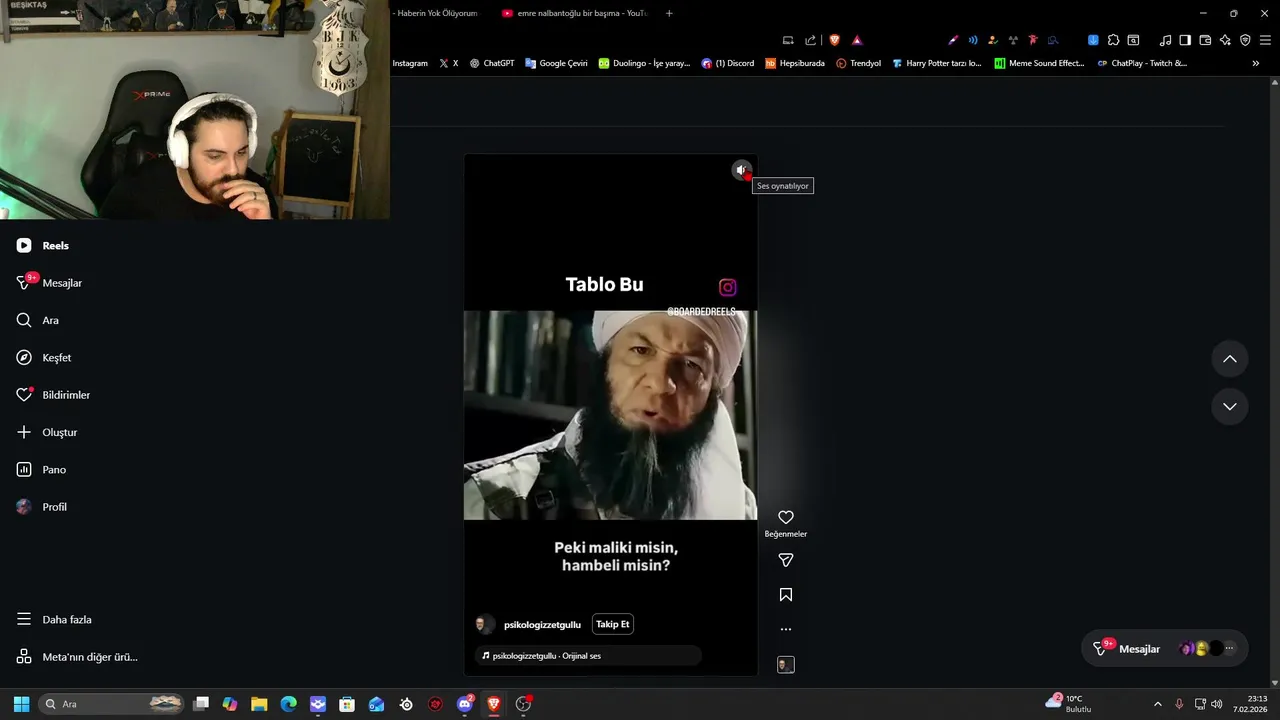
Task: Open weather widget showing 10°C Bulutlu
Action: (x=1068, y=703)
